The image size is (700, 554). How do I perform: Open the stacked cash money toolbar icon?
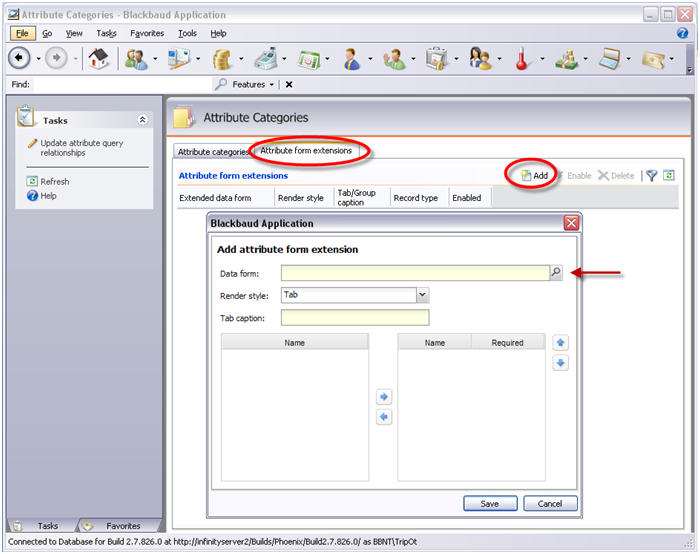(x=567, y=59)
